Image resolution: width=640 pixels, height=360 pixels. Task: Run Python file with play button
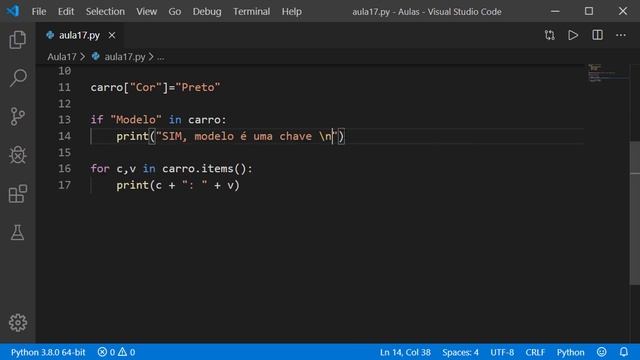coord(573,35)
